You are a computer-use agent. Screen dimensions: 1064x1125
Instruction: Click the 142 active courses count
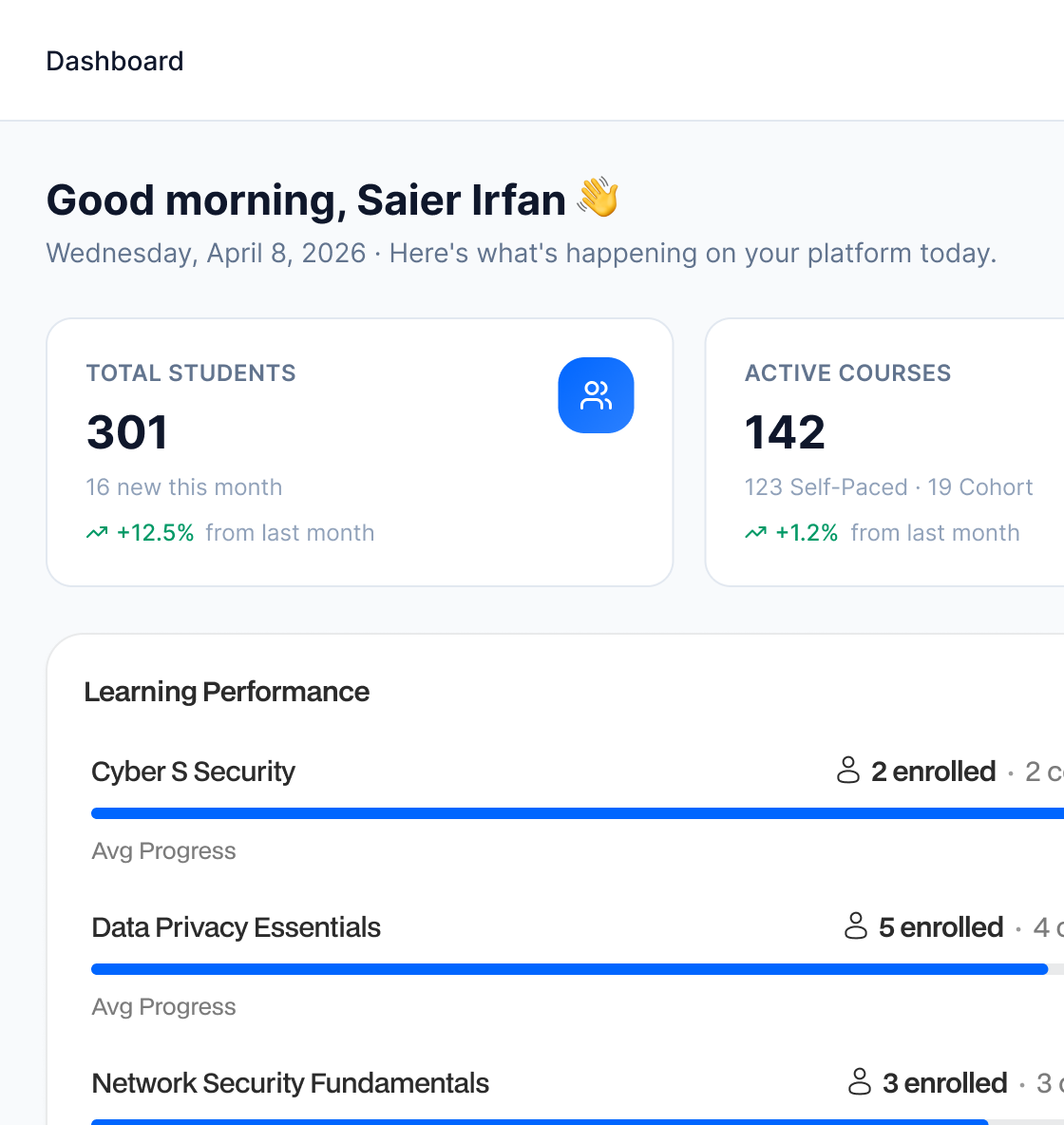785,432
